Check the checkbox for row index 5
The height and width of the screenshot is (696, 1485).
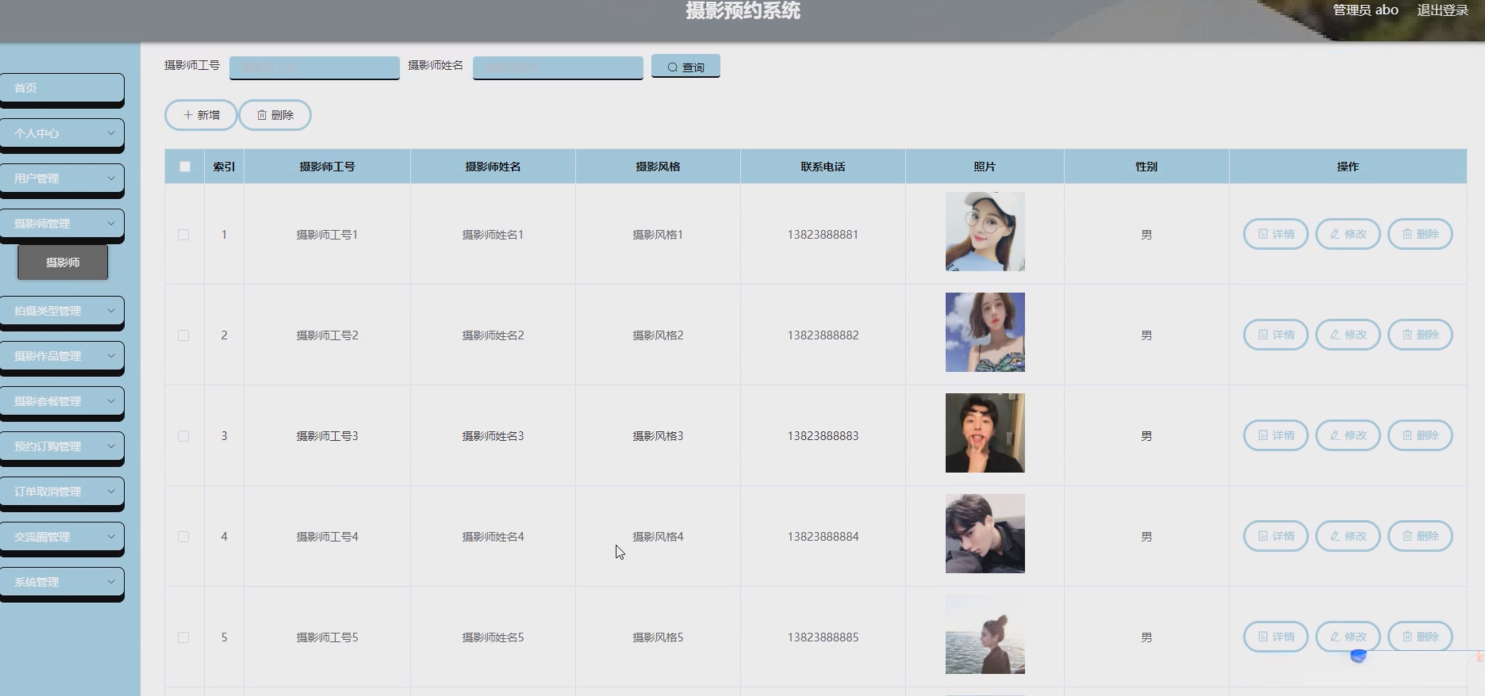[x=183, y=637]
